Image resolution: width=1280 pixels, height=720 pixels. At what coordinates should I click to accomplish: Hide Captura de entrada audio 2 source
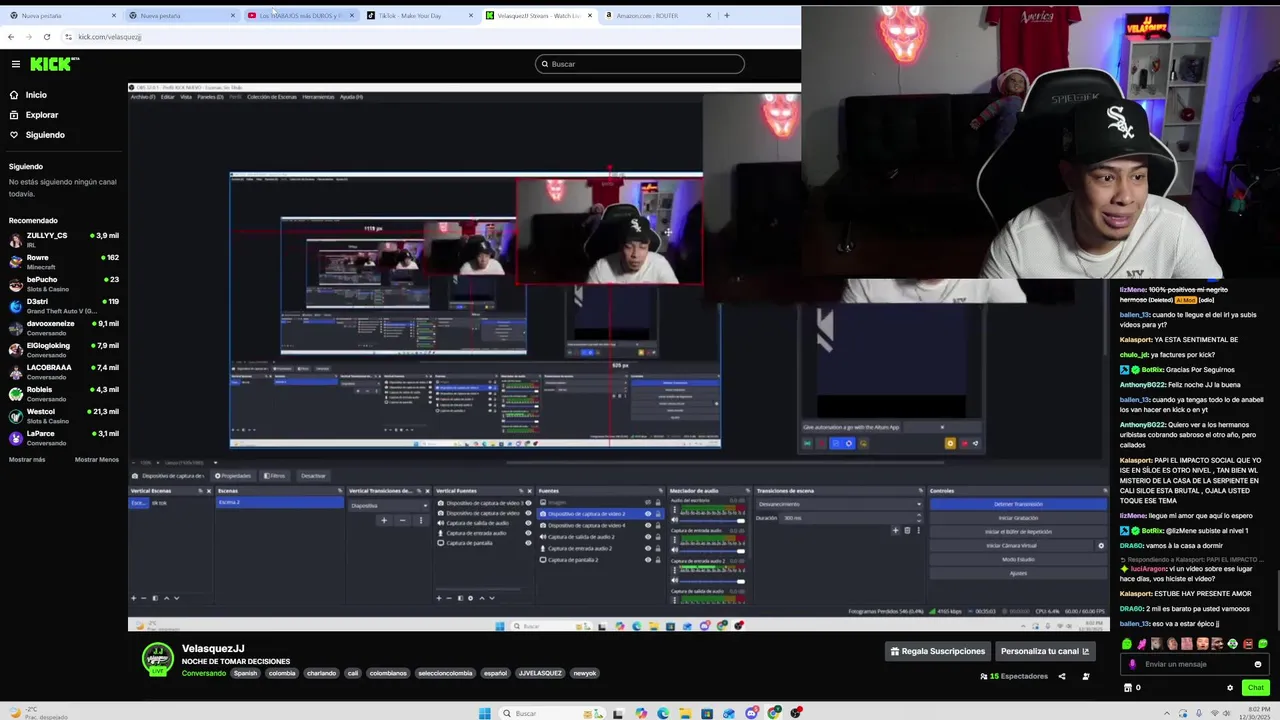[647, 548]
